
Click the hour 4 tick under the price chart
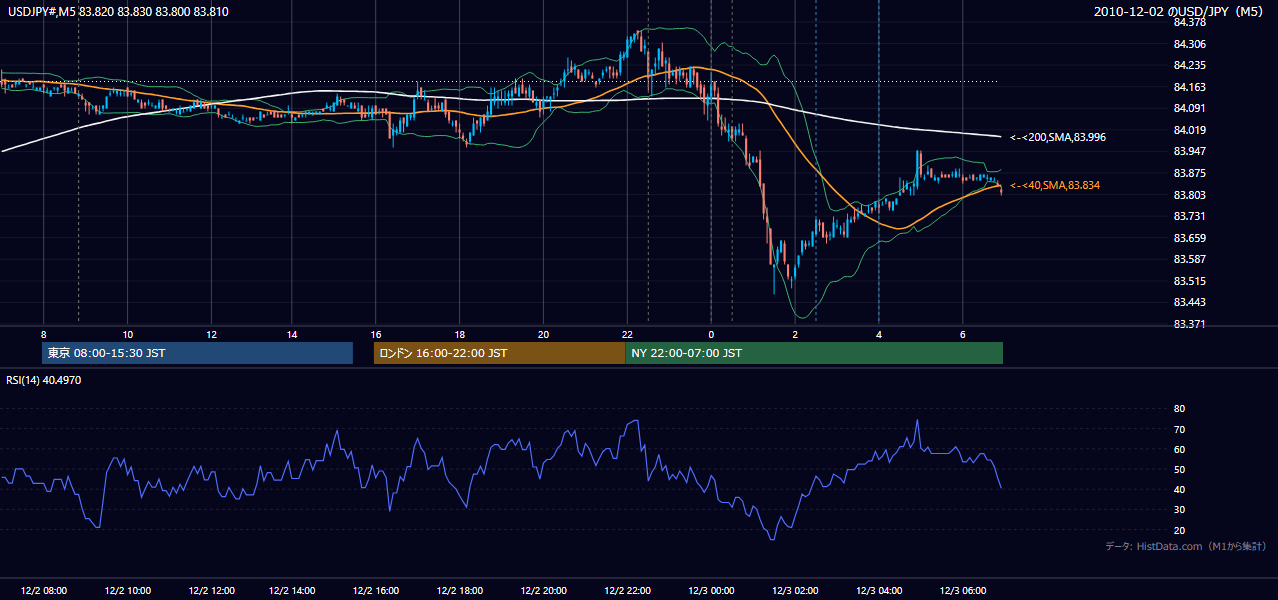[879, 334]
